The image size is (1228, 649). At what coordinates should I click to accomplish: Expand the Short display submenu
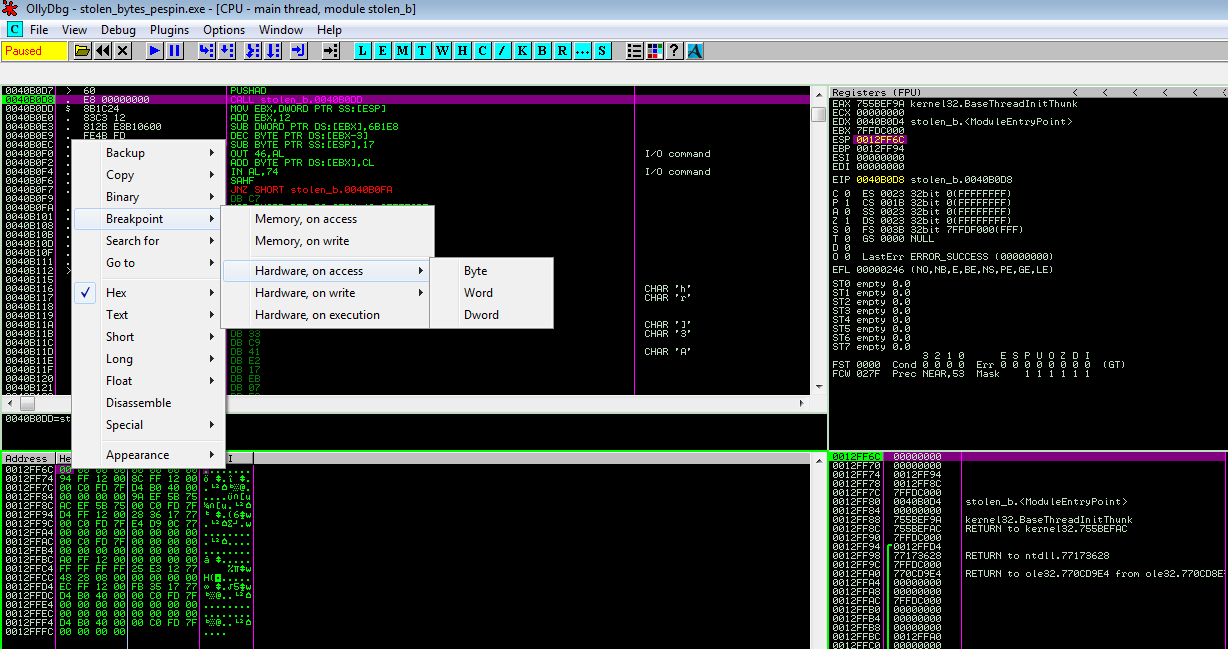coord(148,337)
